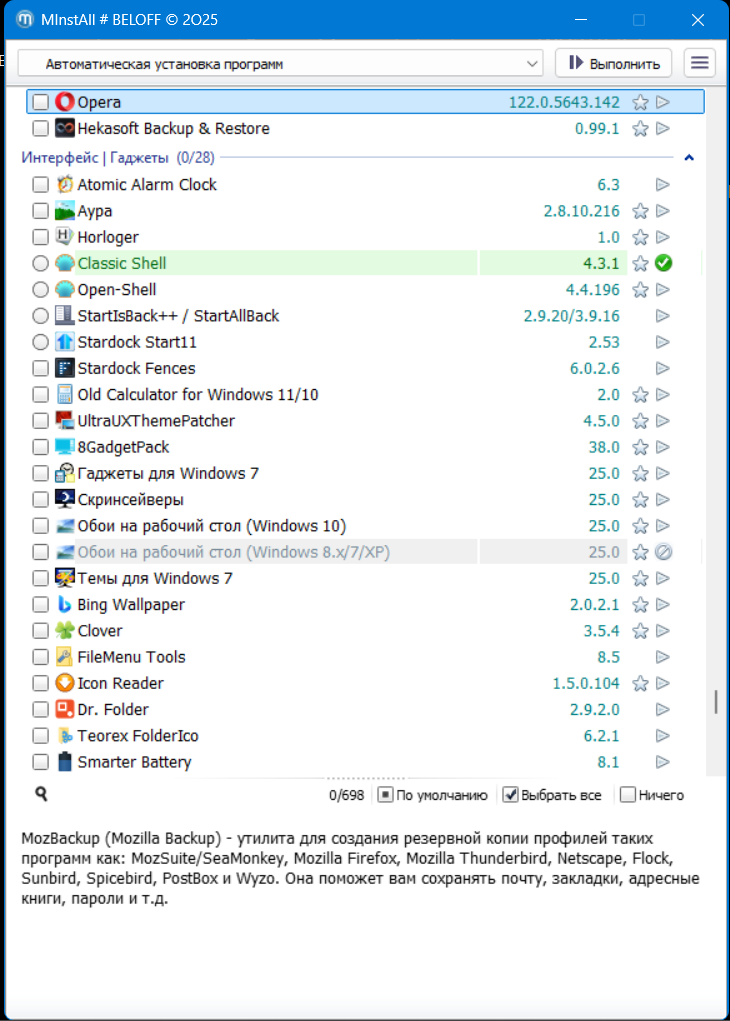Click the vertical scrollbar thumb
Viewport: 730px width, 1021px height.
(715, 702)
